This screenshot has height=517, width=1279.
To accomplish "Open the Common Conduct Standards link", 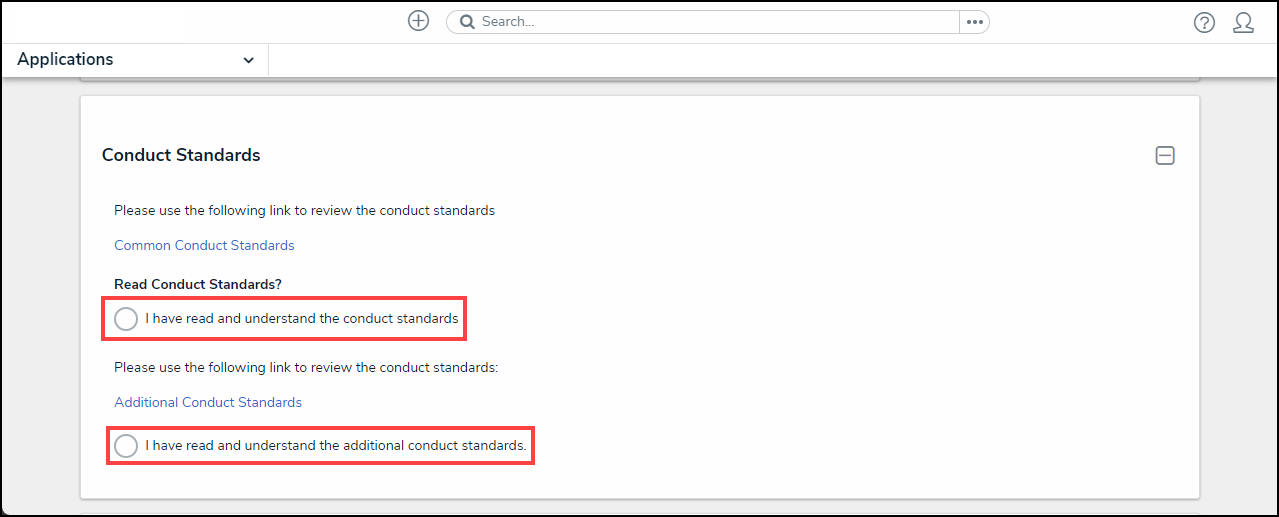I will coord(204,245).
